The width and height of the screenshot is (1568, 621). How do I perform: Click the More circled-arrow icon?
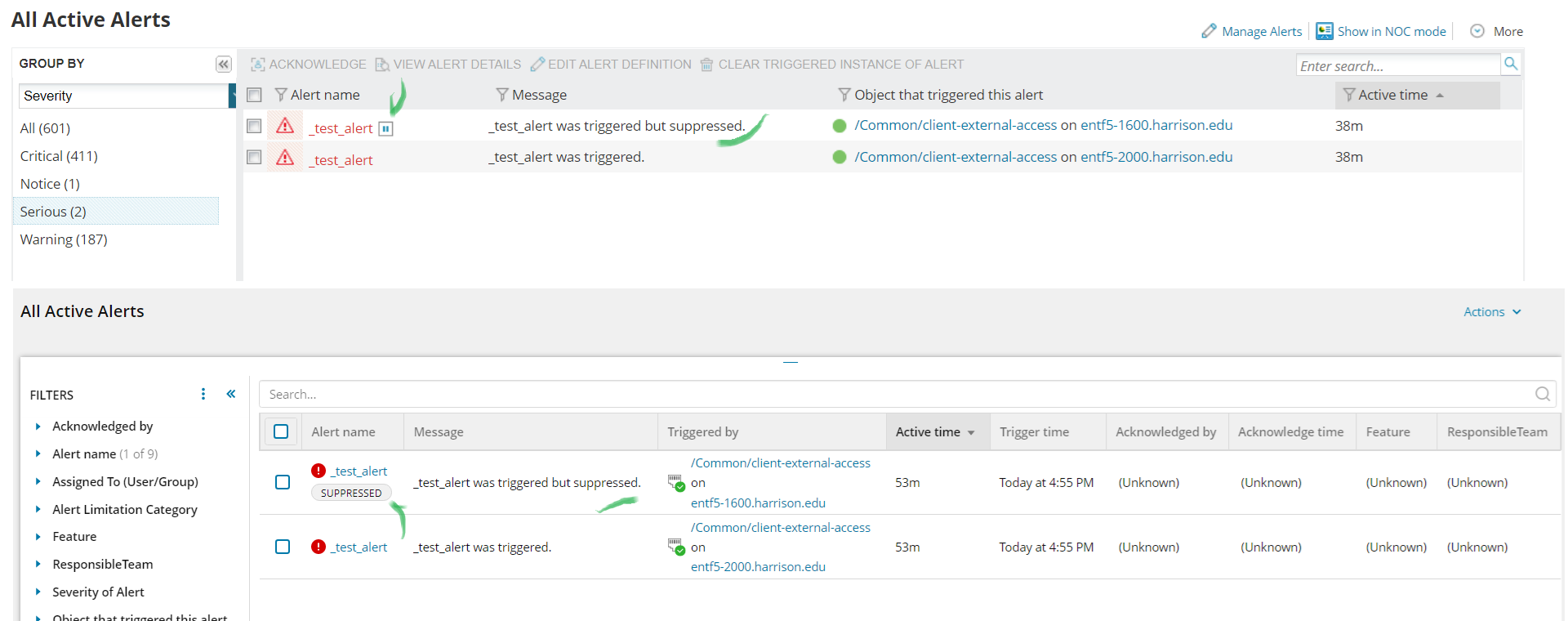point(1477,31)
